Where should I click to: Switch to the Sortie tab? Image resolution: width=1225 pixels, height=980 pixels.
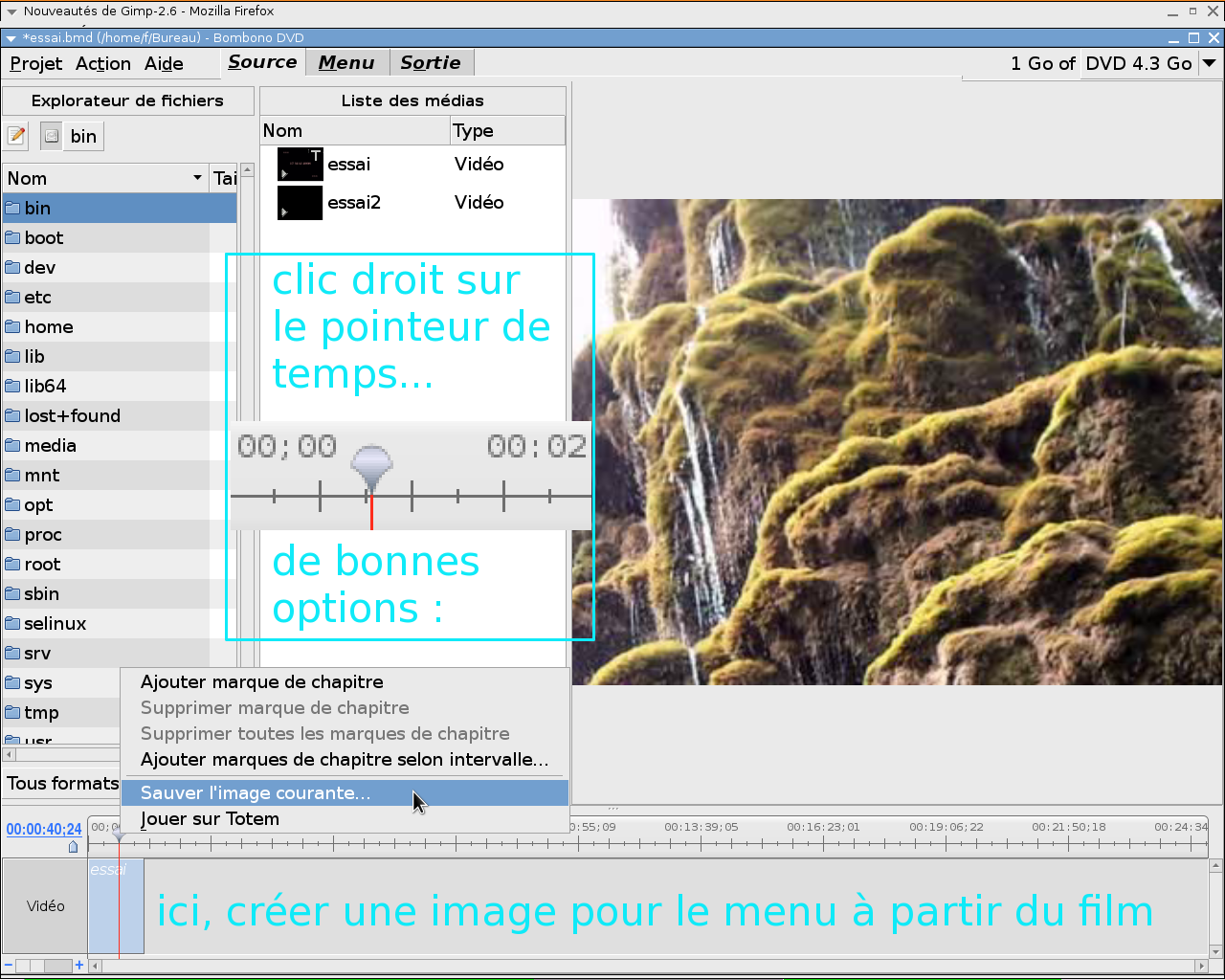(431, 63)
